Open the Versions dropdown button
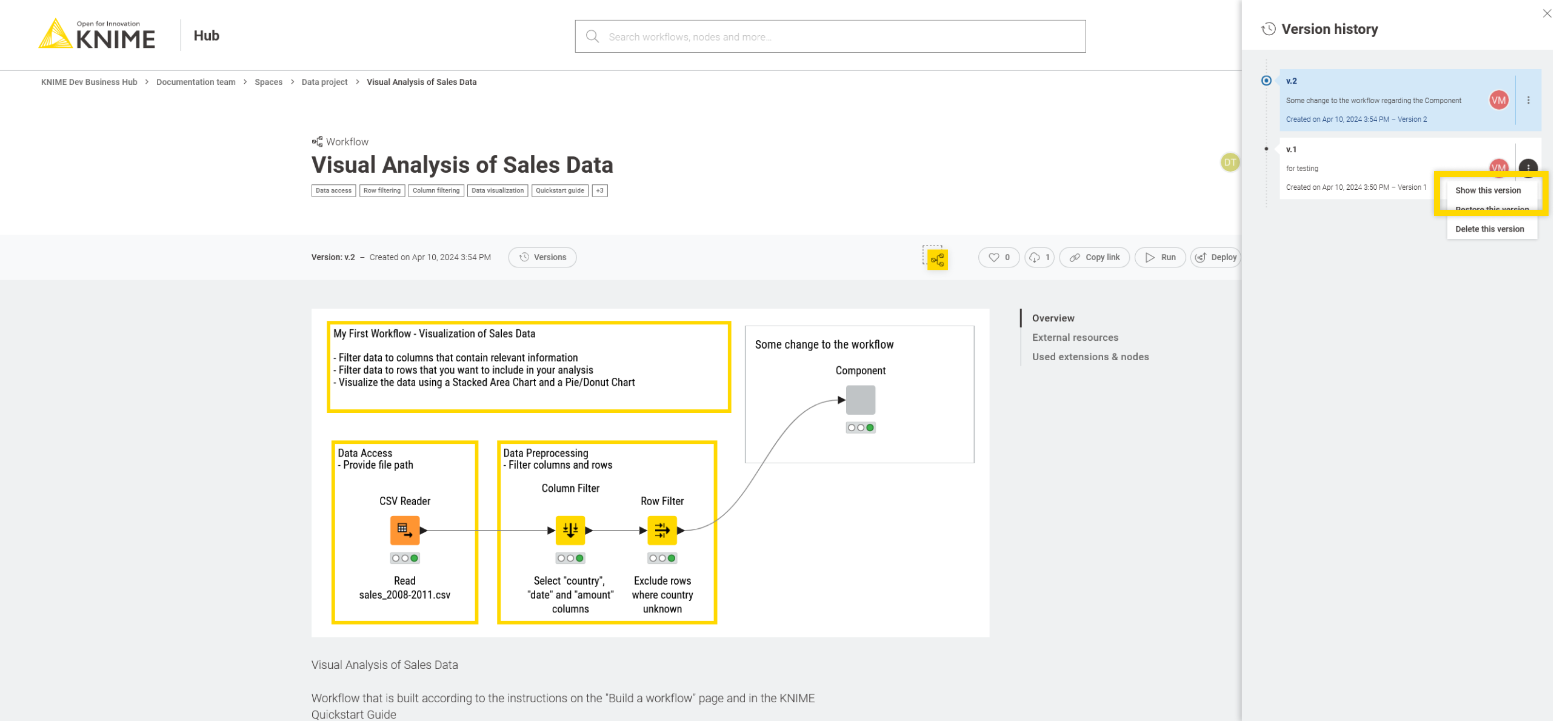Screen dimensions: 1568x721 [x=543, y=257]
